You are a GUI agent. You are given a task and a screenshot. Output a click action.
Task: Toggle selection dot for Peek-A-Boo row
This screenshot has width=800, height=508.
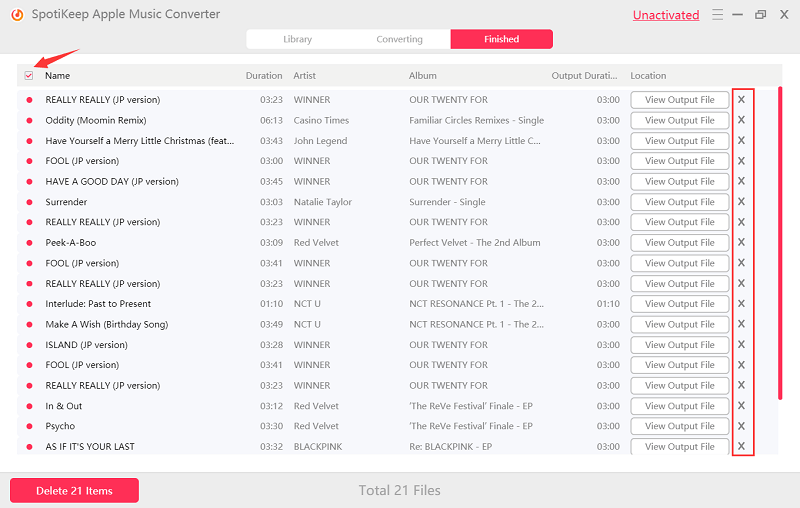(x=29, y=243)
